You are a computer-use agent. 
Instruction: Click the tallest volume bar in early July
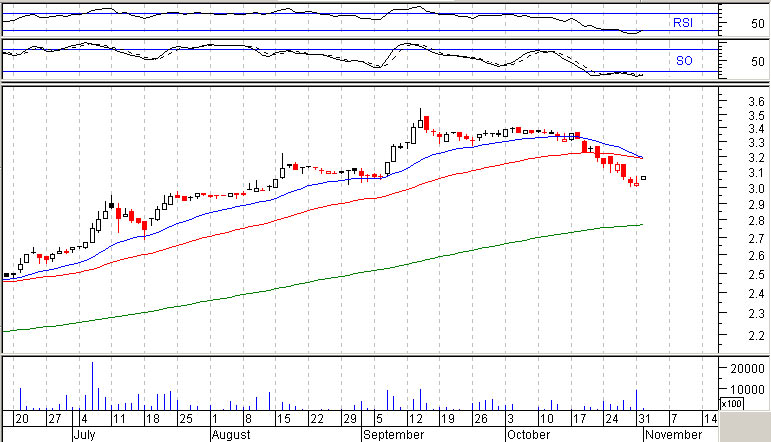(x=92, y=386)
